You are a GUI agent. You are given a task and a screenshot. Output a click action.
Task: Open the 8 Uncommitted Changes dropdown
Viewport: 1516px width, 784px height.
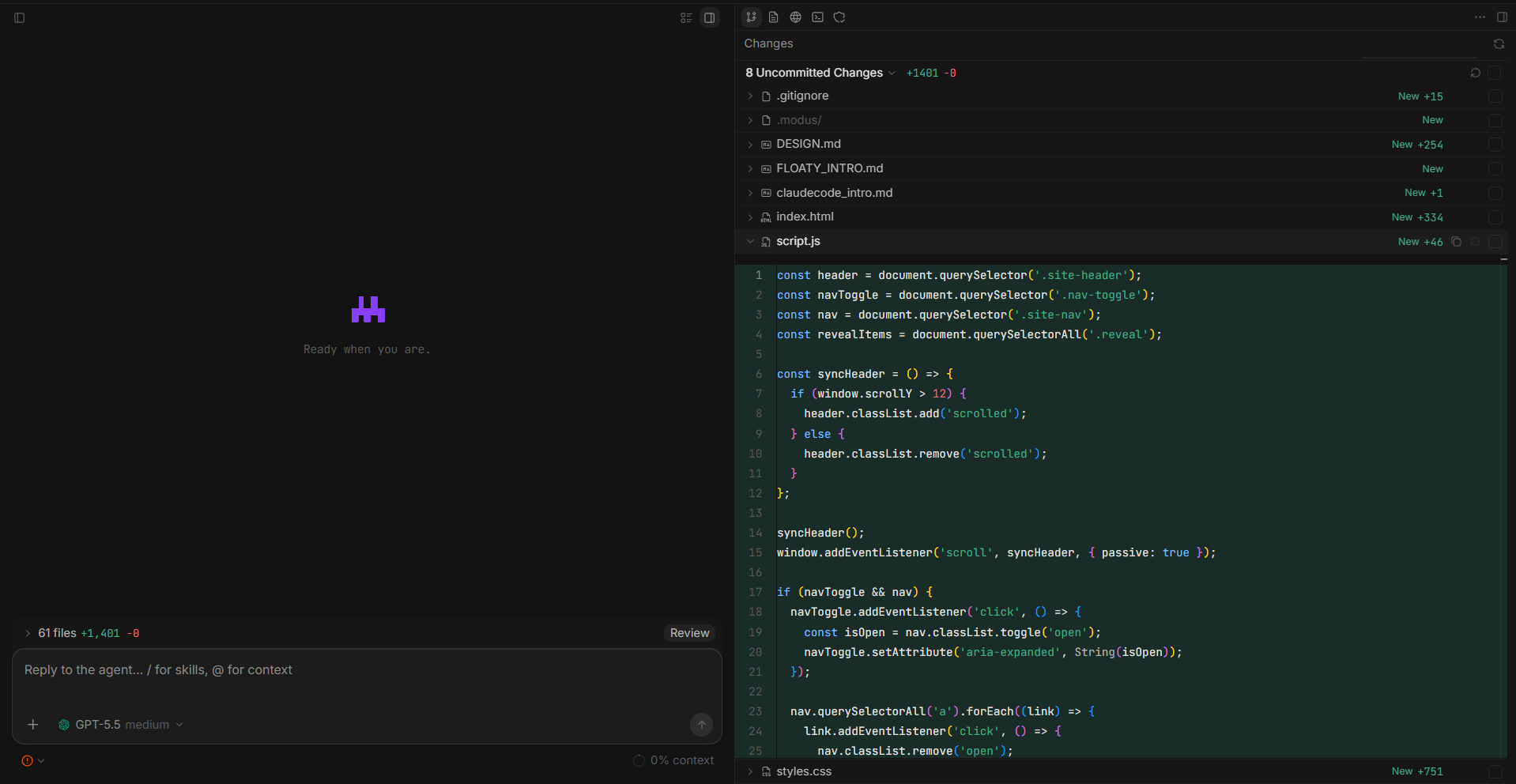click(x=820, y=73)
